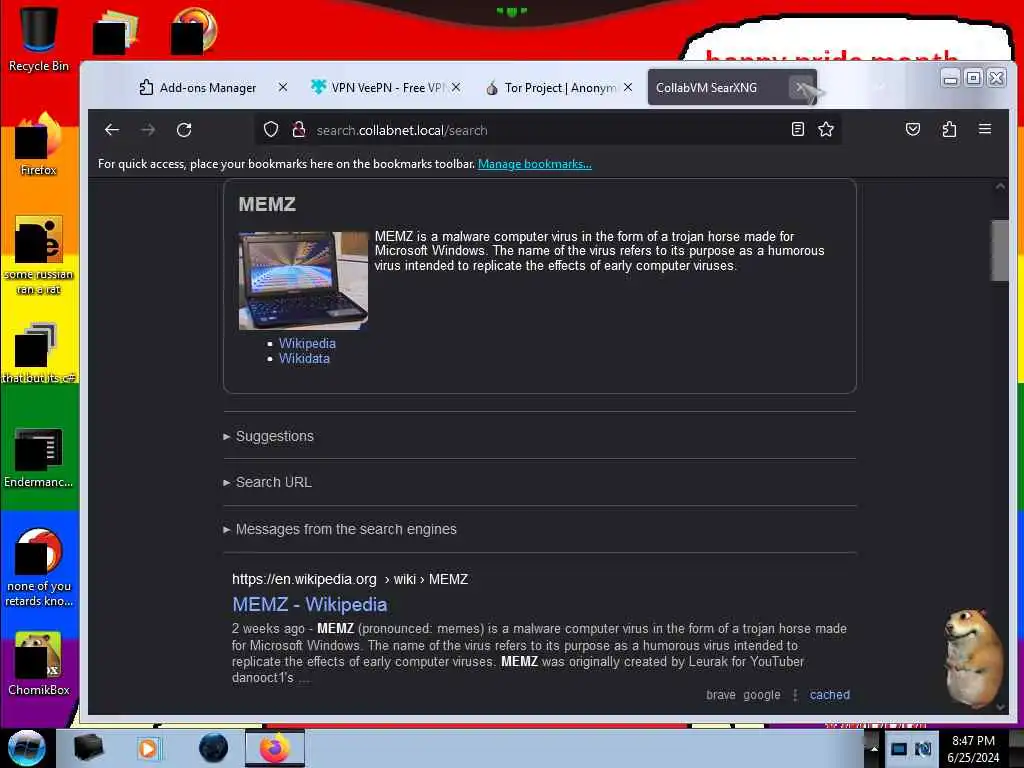Click the scrollbar up arrow

[x=1000, y=187]
